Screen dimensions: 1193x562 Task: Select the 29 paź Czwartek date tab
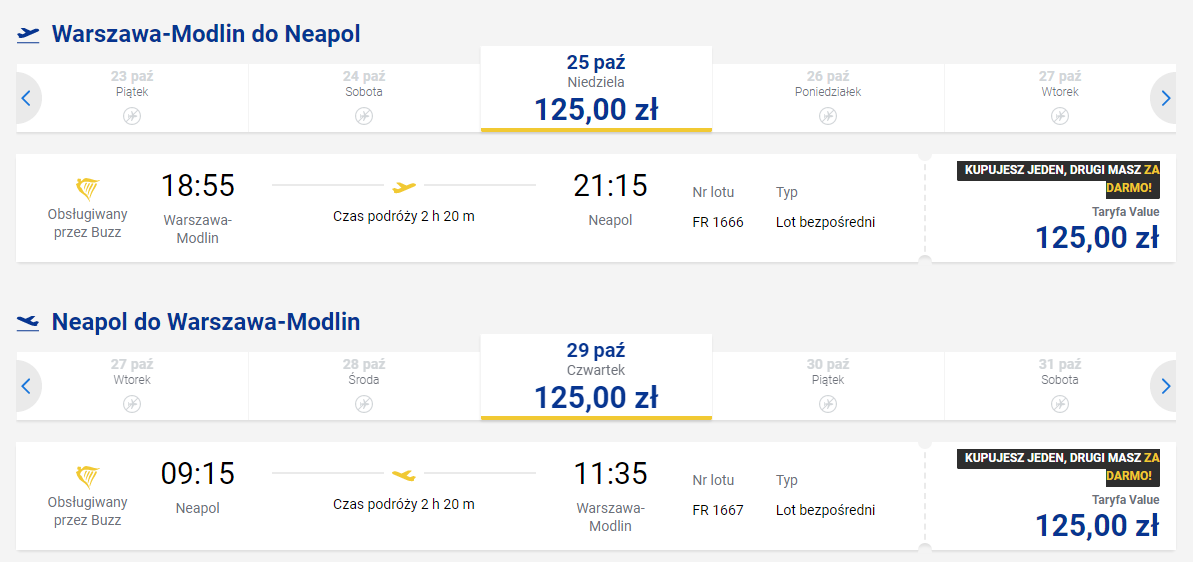click(596, 376)
